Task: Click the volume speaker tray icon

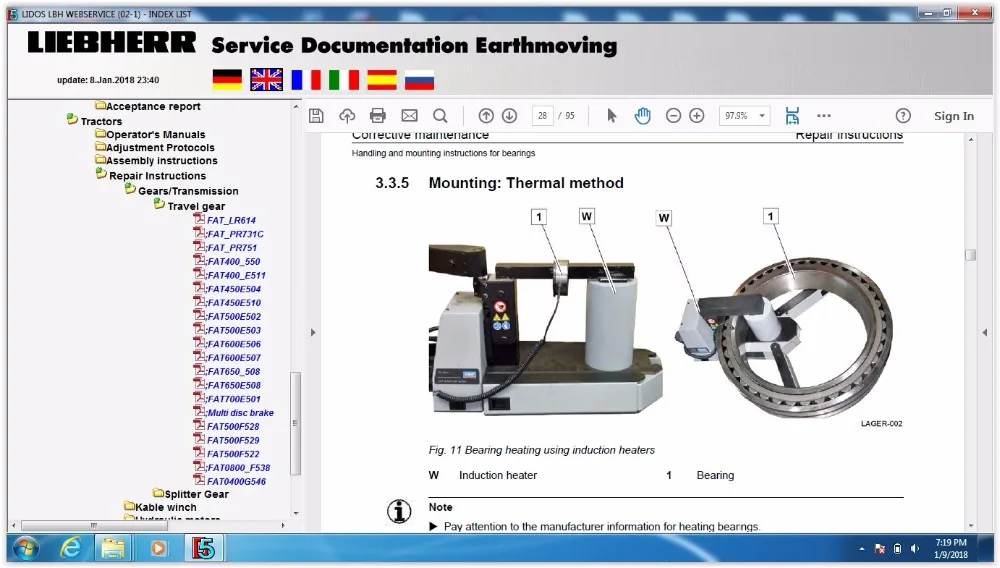Action: pyautogui.click(x=915, y=548)
